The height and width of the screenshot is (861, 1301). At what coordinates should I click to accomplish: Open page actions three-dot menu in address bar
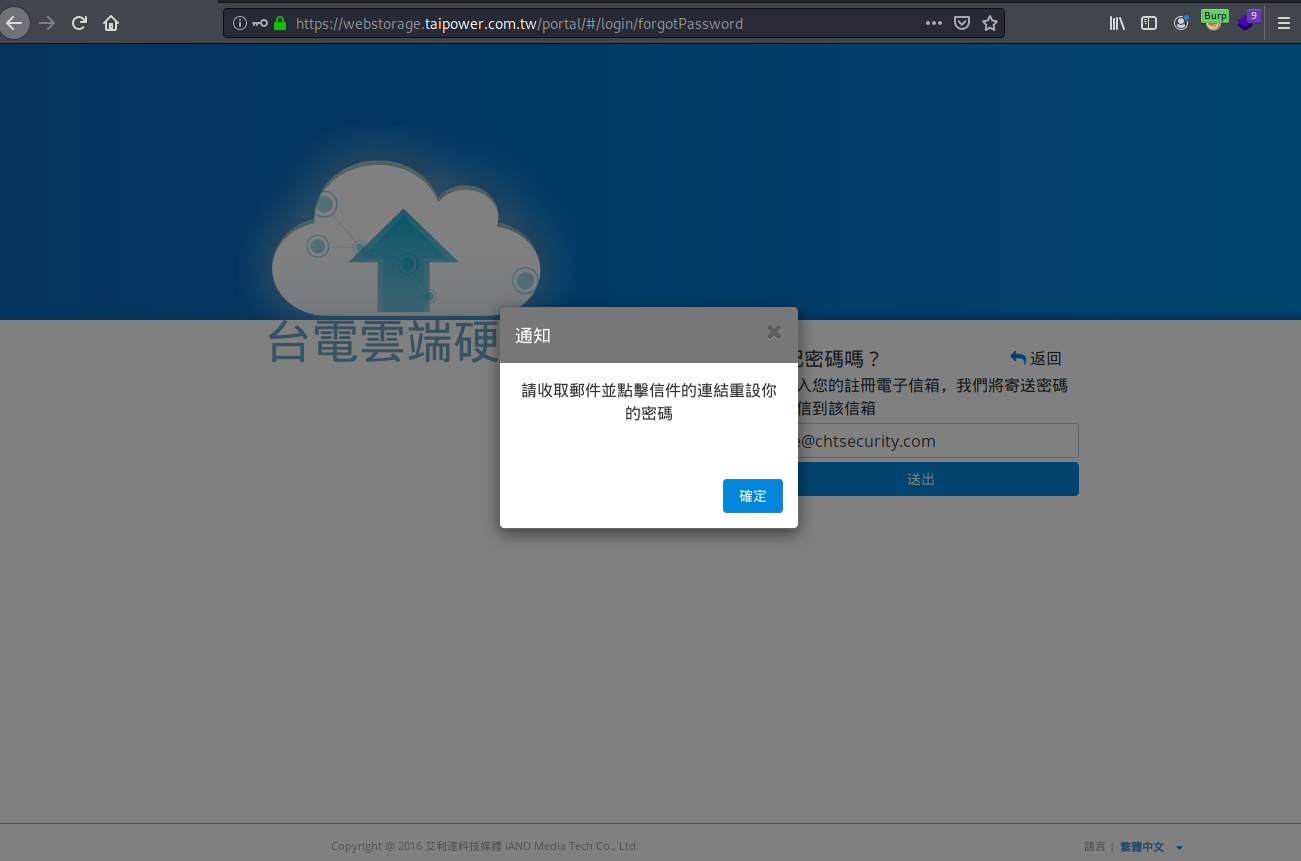click(934, 23)
